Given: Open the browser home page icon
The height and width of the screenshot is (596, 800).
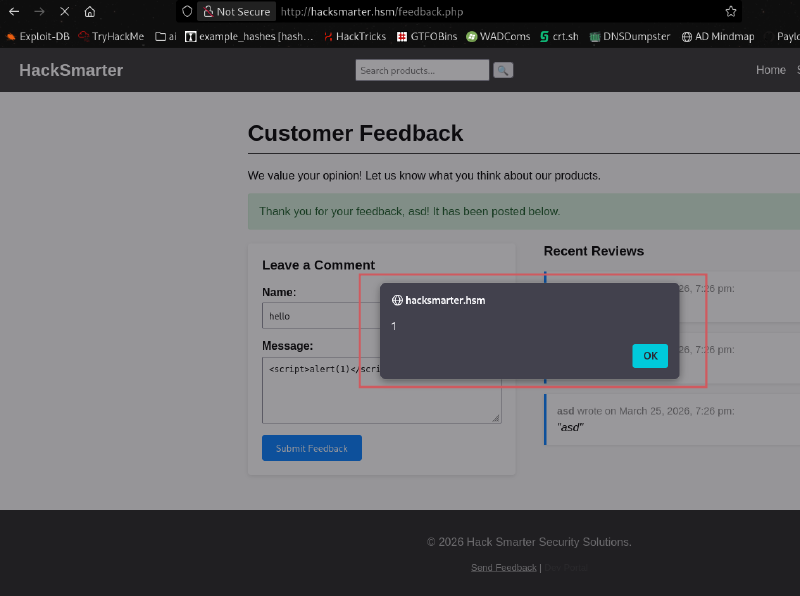Looking at the screenshot, I should [x=90, y=11].
